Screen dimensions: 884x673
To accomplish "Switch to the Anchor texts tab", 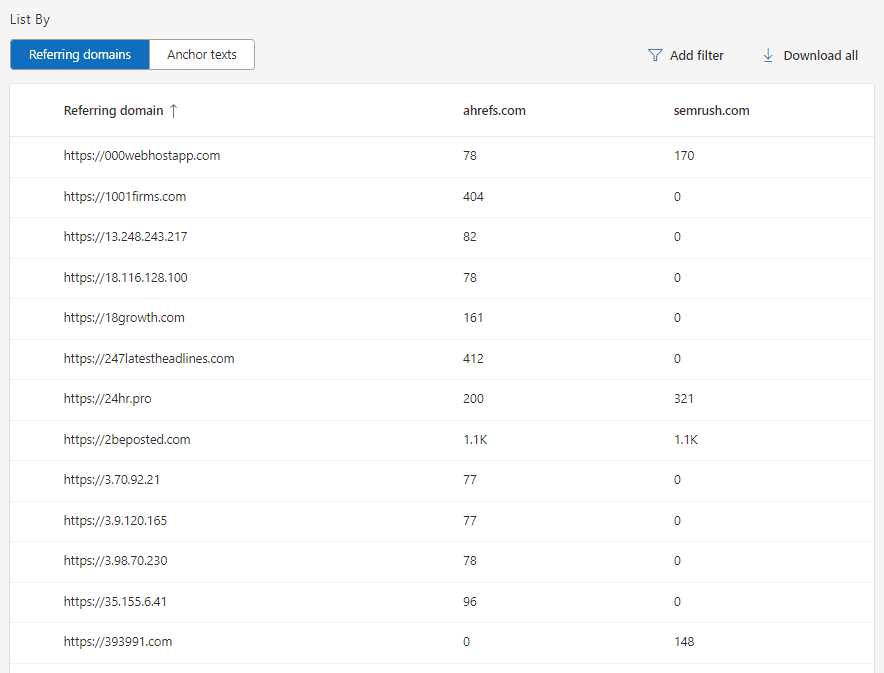I will (x=202, y=55).
